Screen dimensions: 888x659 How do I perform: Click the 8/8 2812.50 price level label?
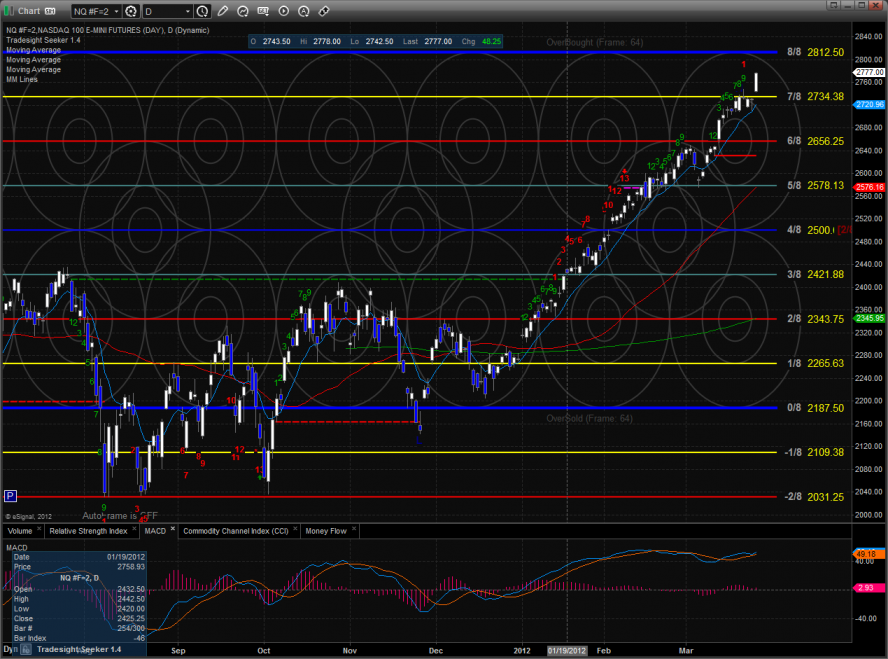(816, 52)
